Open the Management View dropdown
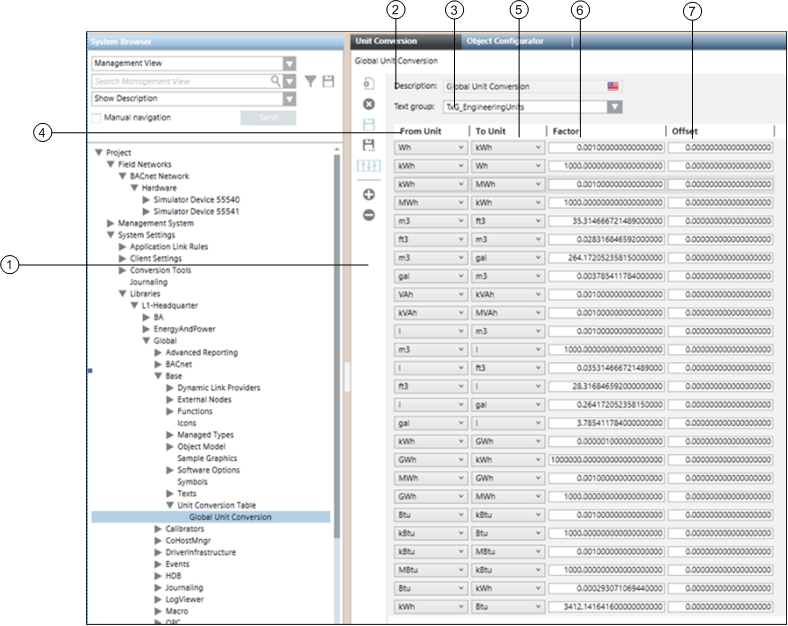Viewport: 788px width, 626px height. tap(289, 63)
